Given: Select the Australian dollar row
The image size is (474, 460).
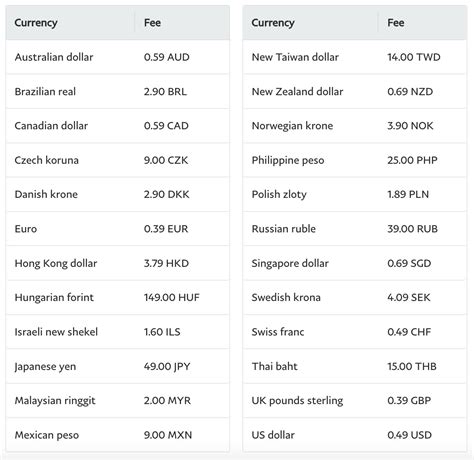Looking at the screenshot, I should (118, 57).
